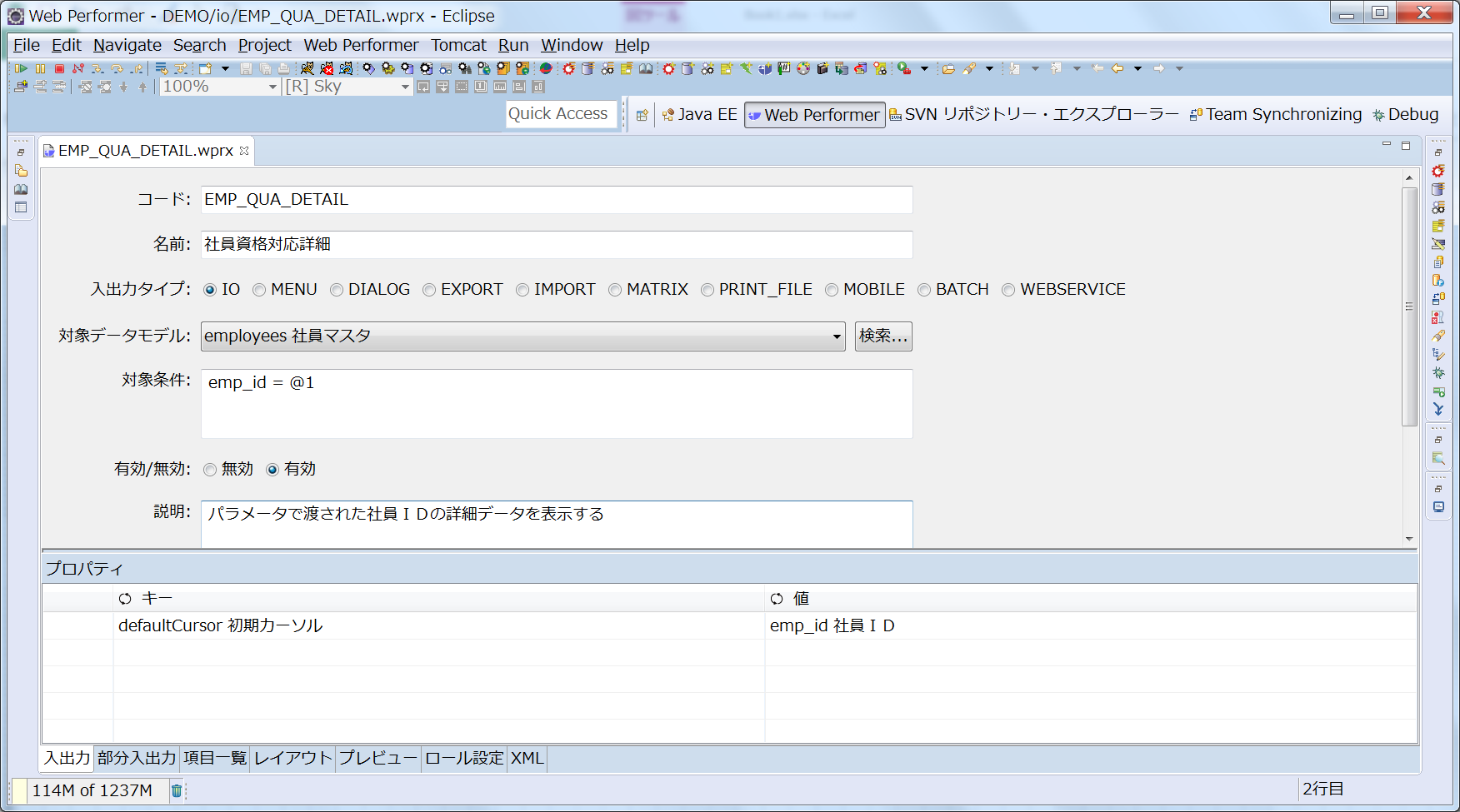Click the Resume debug toolbar icon
1460x812 pixels.
point(21,68)
